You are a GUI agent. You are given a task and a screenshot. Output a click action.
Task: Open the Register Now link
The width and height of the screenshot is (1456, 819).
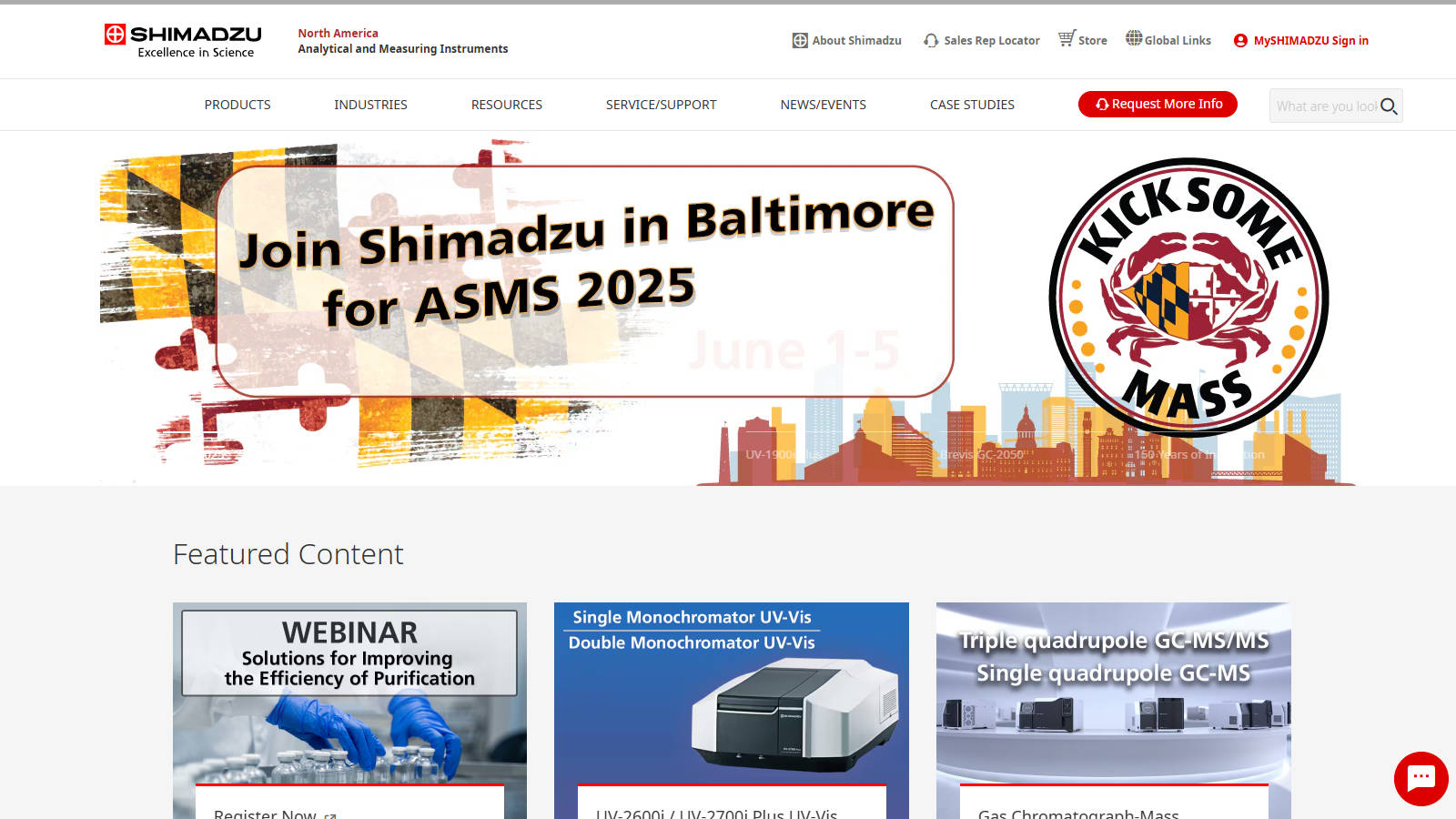265,814
